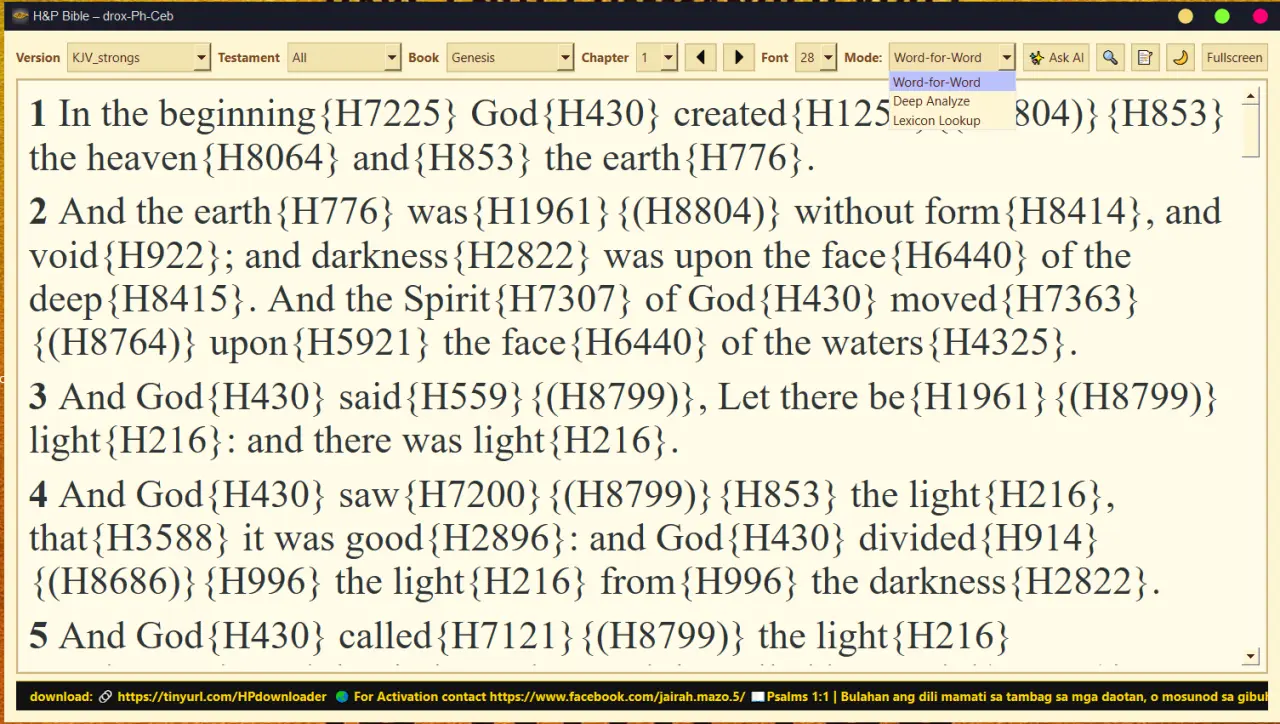Click the link chain icon in the ticker

(x=105, y=697)
